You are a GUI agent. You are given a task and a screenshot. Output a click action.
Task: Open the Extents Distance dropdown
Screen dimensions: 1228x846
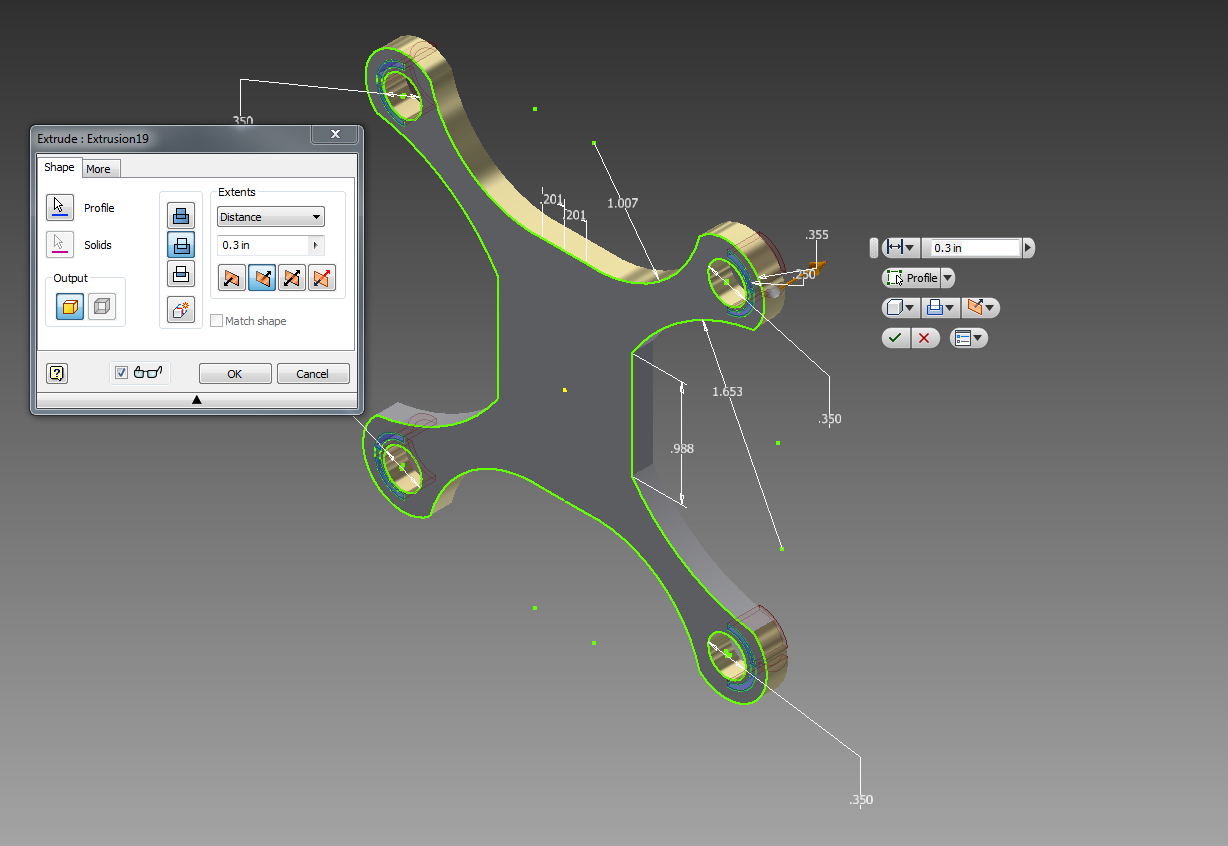[271, 217]
